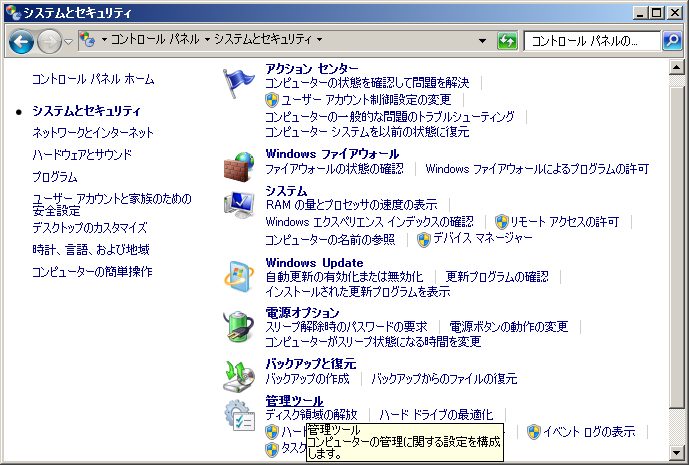This screenshot has height=465, width=689.
Task: Click the System computer monitor icon
Action: [239, 204]
